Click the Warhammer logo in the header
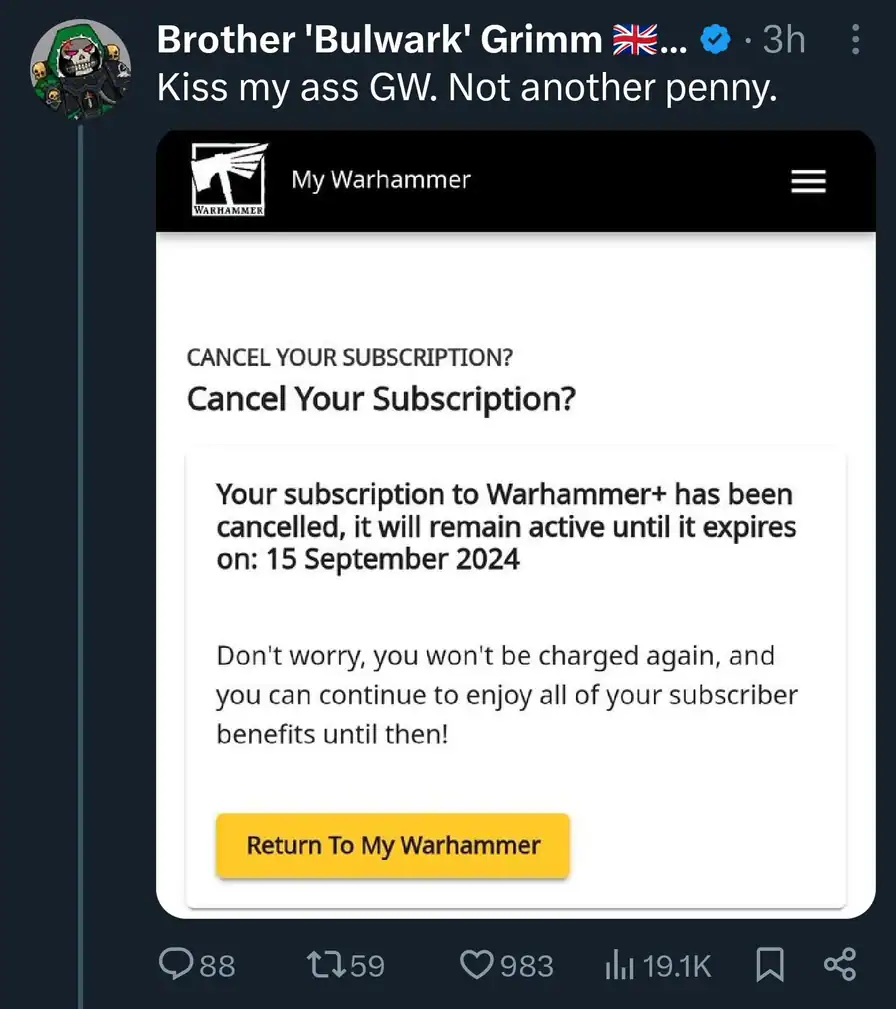Viewport: 896px width, 1009px height. click(228, 181)
